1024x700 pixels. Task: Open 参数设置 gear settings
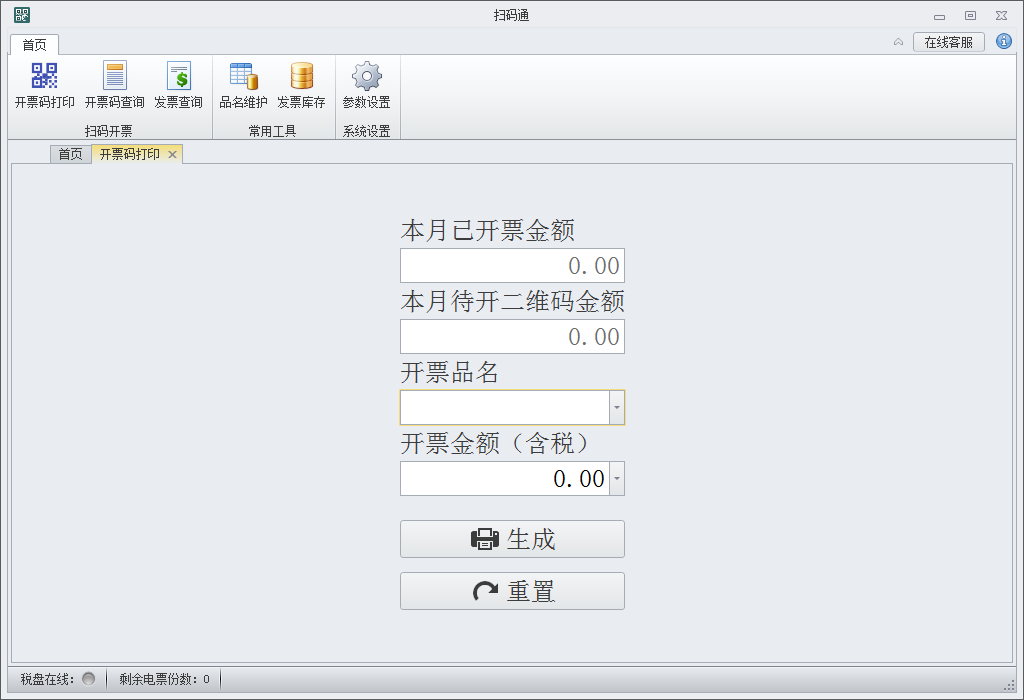pos(366,86)
